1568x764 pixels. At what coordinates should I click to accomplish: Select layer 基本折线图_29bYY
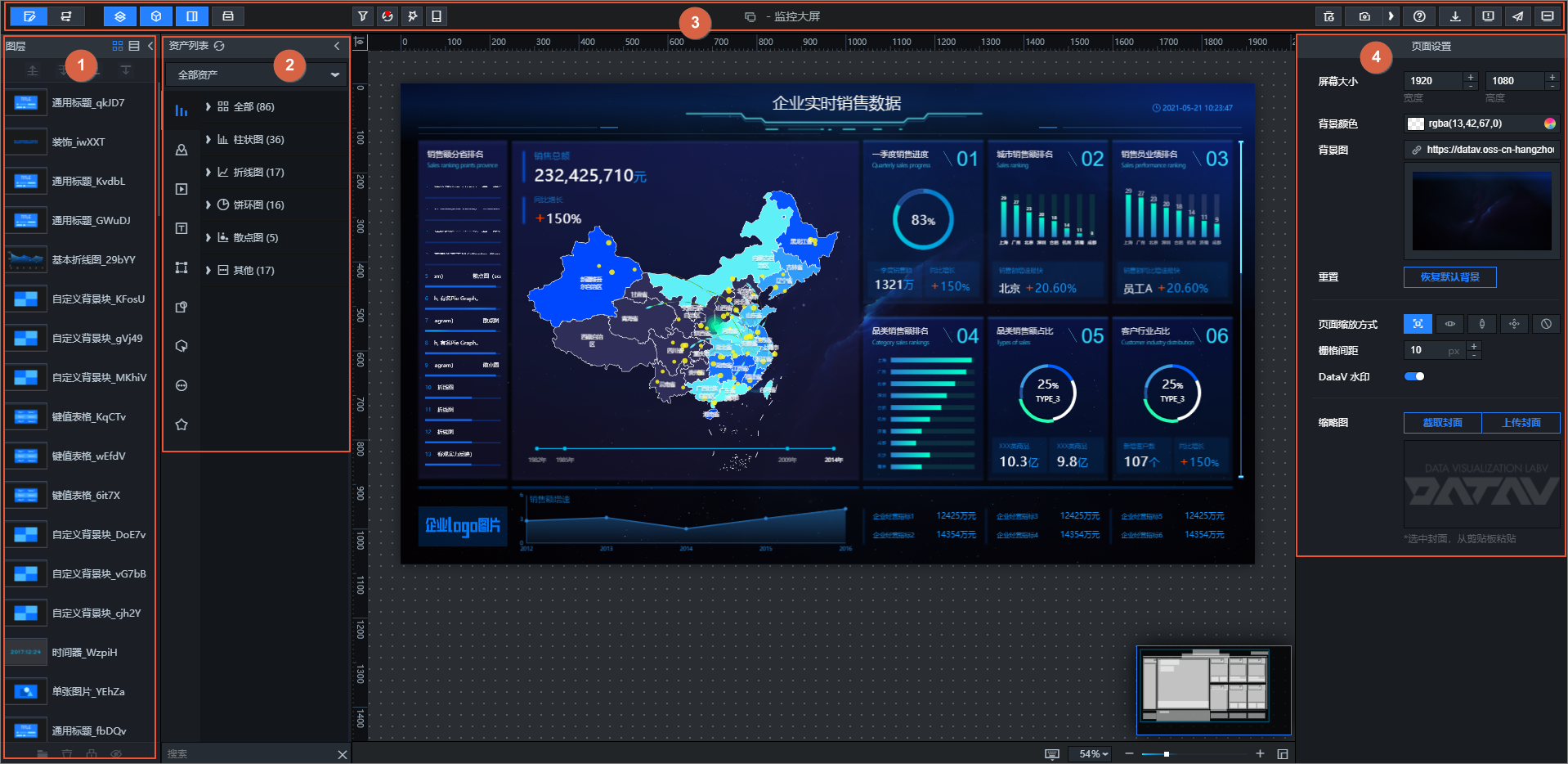coord(79,259)
